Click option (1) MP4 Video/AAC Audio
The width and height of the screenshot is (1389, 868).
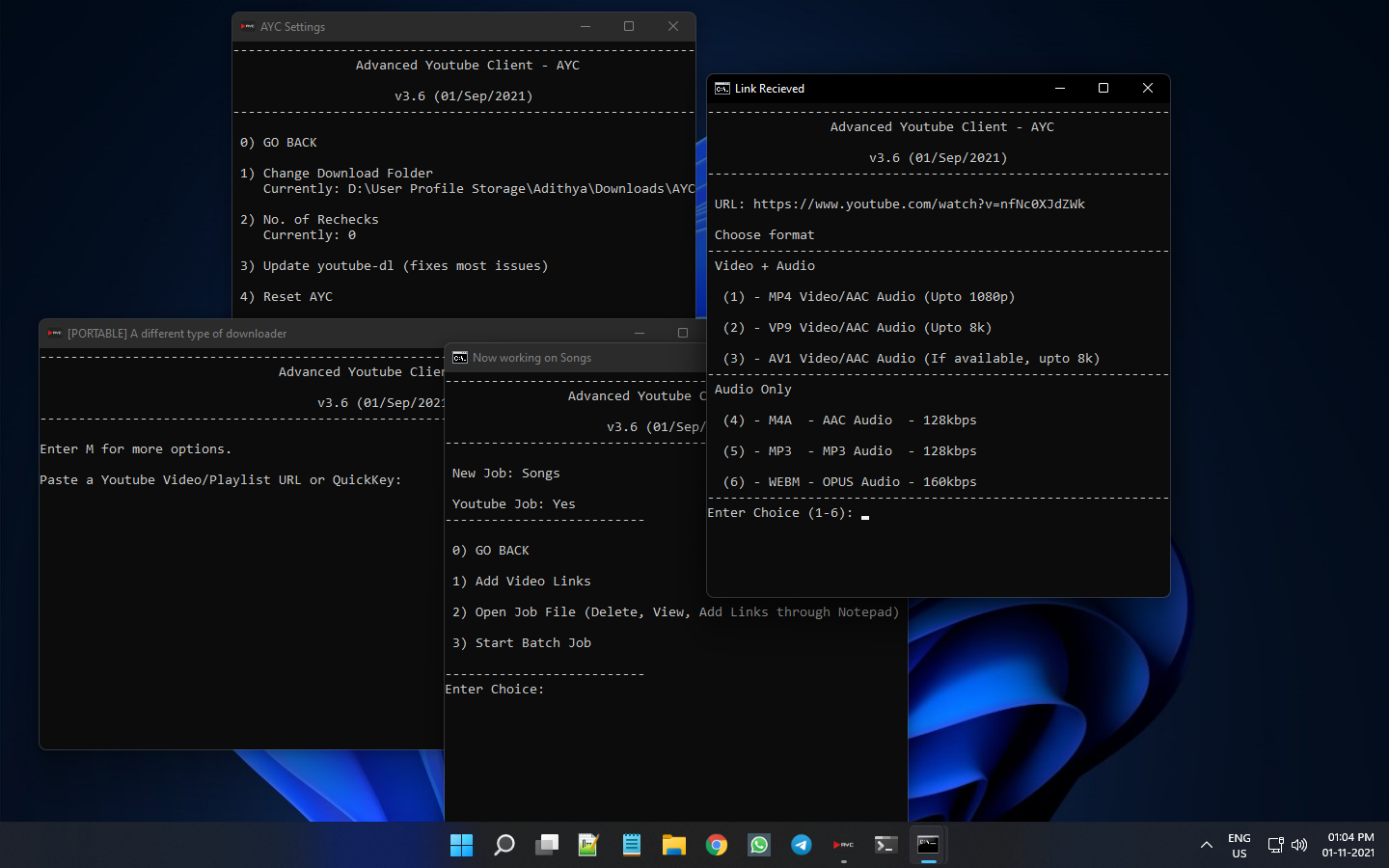(869, 297)
